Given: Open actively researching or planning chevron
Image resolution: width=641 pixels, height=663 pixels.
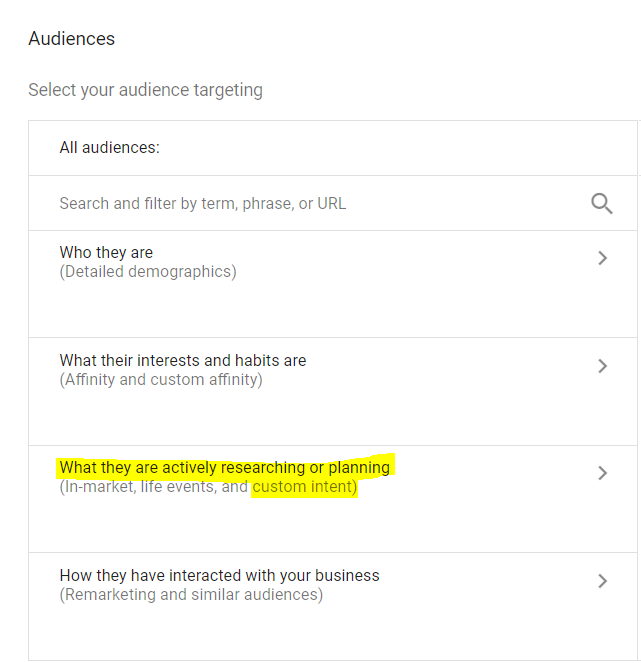Looking at the screenshot, I should tap(603, 473).
